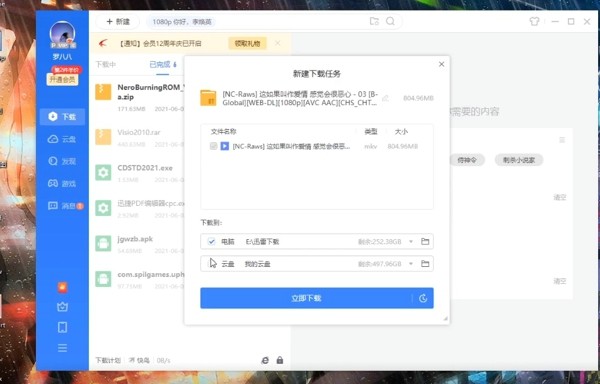Dismiss the 会员12周年庆 notification
This screenshot has width=600, height=384.
pyautogui.click(x=277, y=43)
